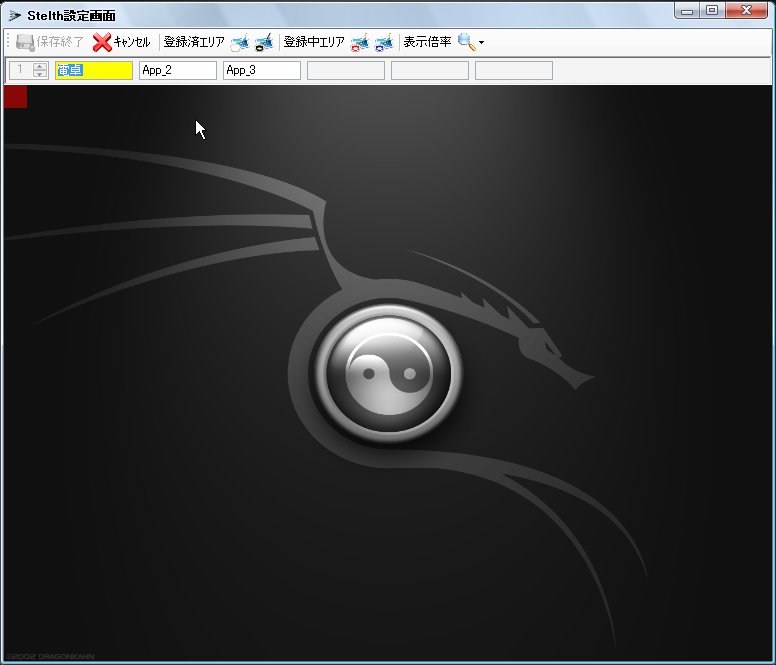Close the Stelth設定画面 window
The image size is (776, 665).
click(746, 11)
